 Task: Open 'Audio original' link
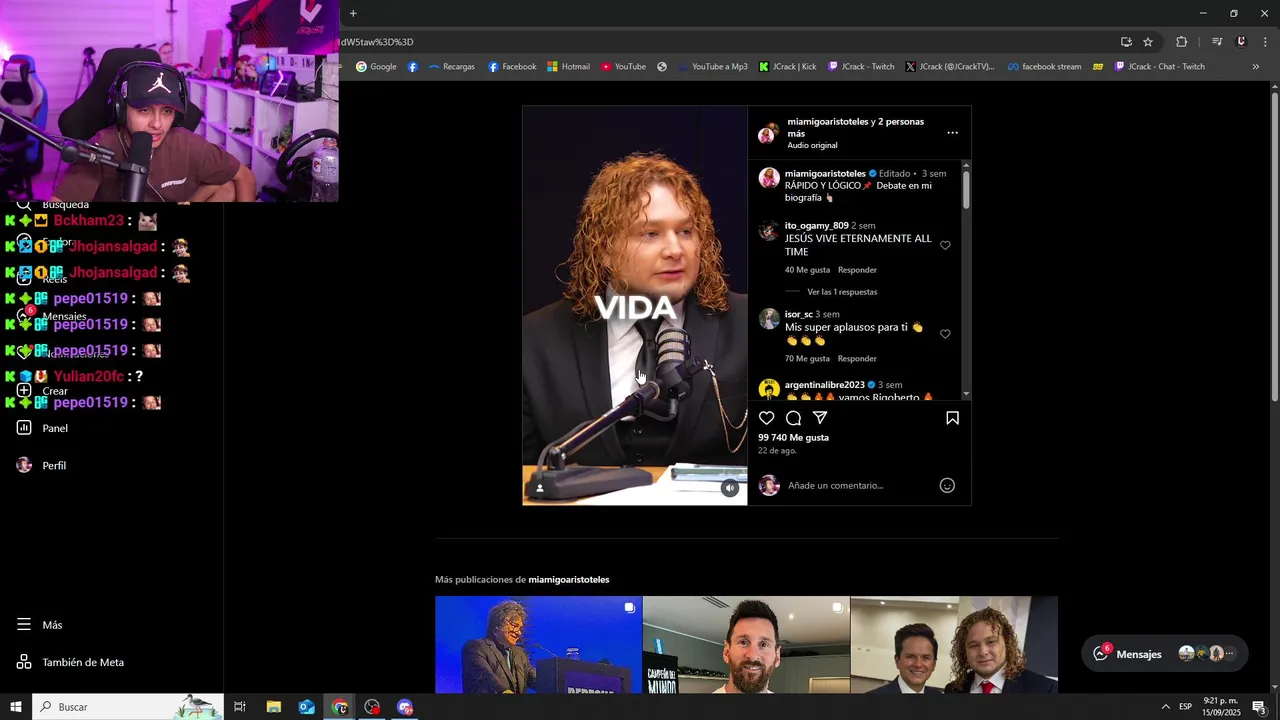click(812, 146)
